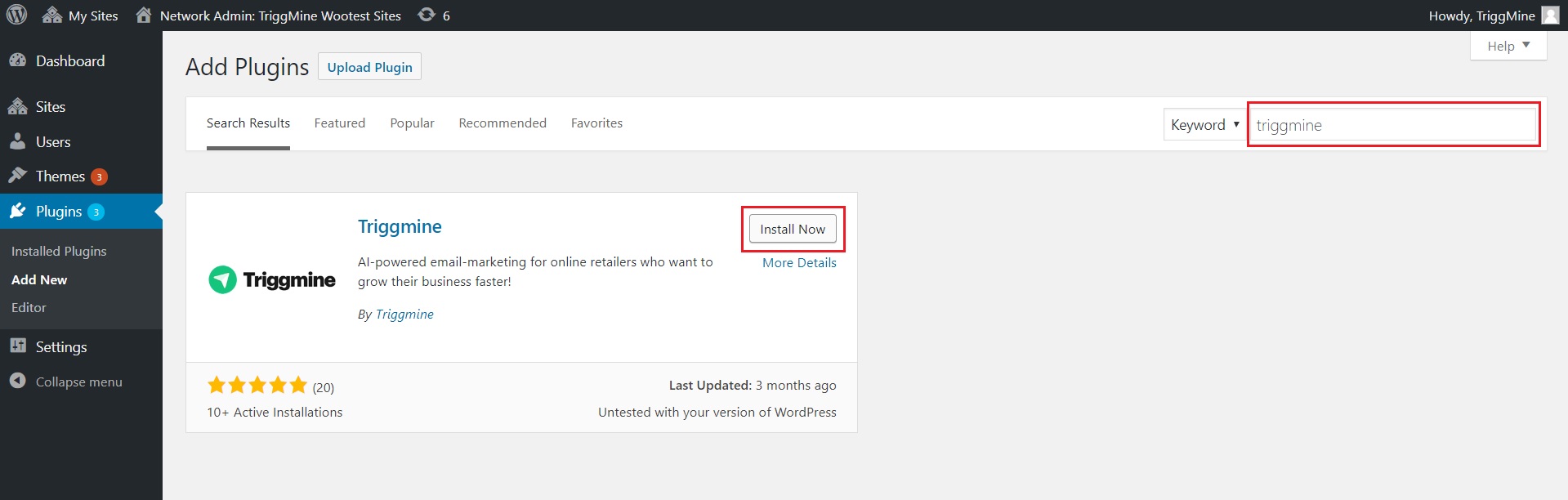Switch to the Search Results tab
The height and width of the screenshot is (500, 1568).
tap(248, 123)
